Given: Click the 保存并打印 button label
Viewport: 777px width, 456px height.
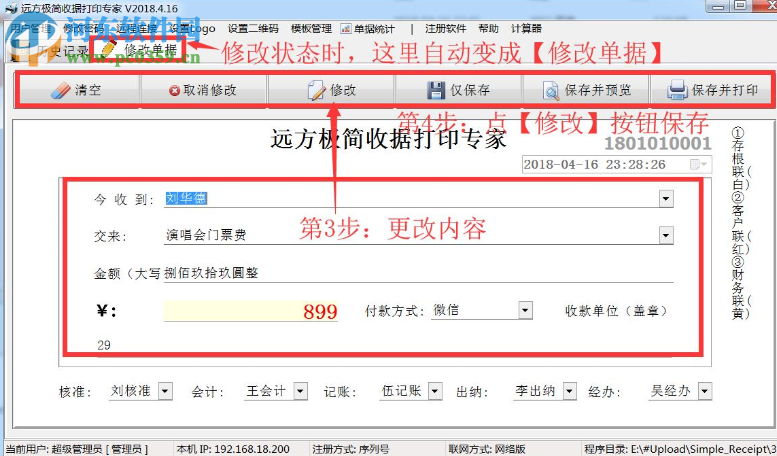Looking at the screenshot, I should (724, 90).
